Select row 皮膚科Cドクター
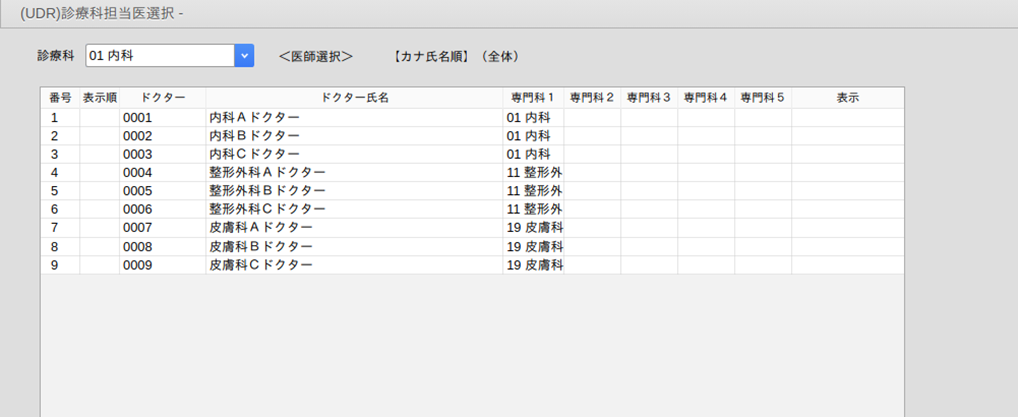Viewport: 1018px width, 417px height. pos(473,265)
